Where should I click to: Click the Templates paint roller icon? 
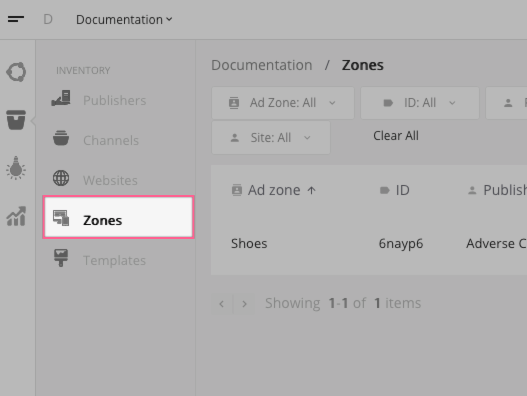point(61,258)
